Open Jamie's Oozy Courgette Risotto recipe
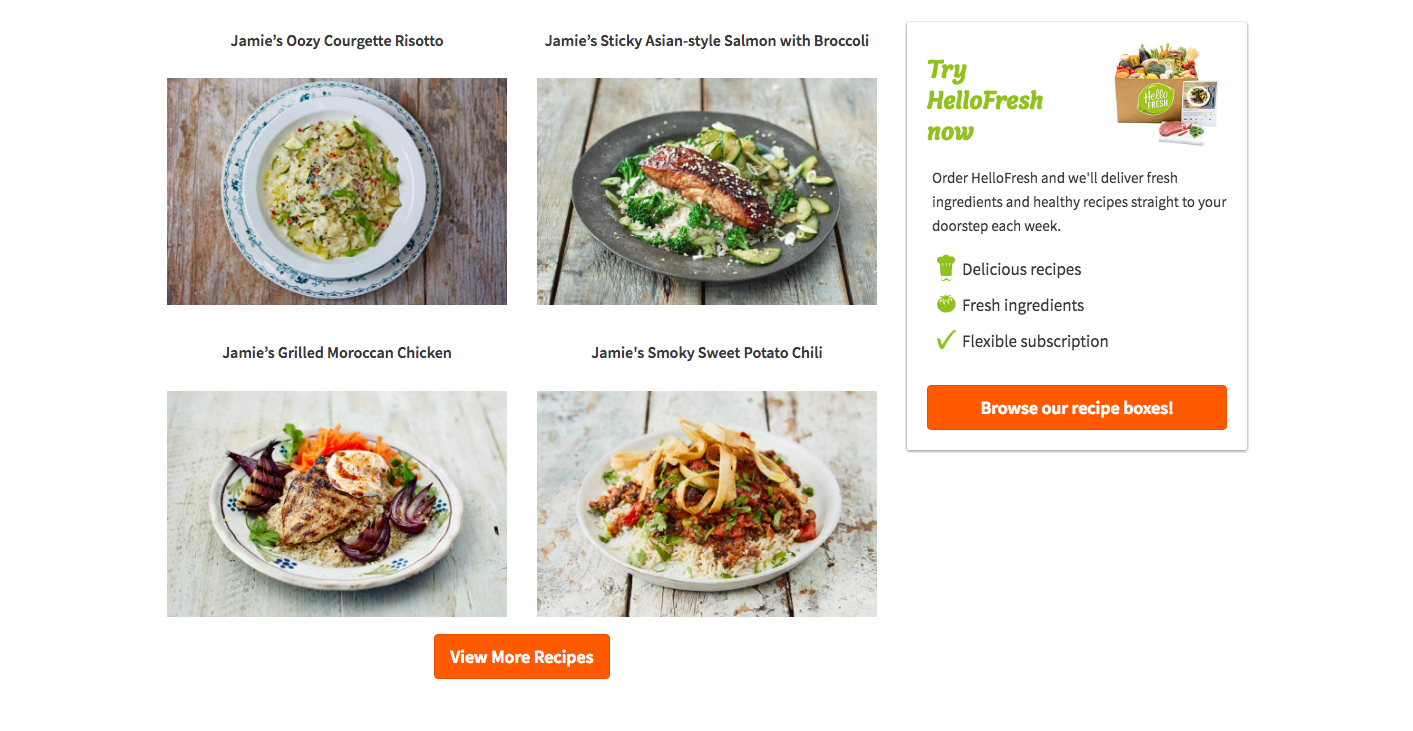Image resolution: width=1413 pixels, height=731 pixels. (x=337, y=40)
